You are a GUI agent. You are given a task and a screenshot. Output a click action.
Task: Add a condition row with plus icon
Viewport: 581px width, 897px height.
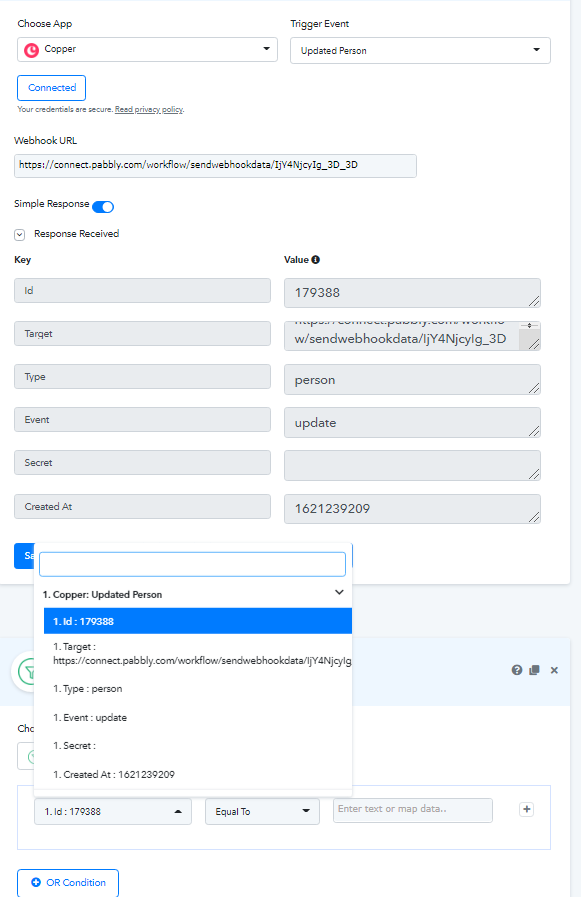coord(527,809)
